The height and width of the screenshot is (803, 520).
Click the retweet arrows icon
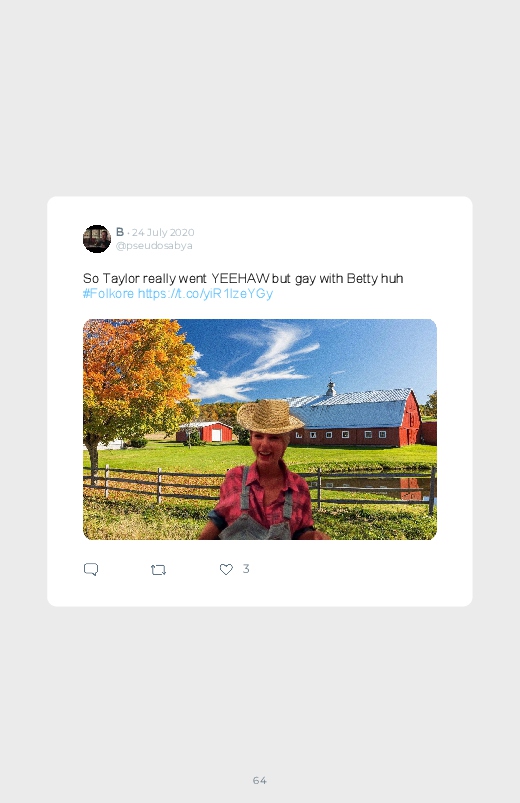[x=158, y=569]
